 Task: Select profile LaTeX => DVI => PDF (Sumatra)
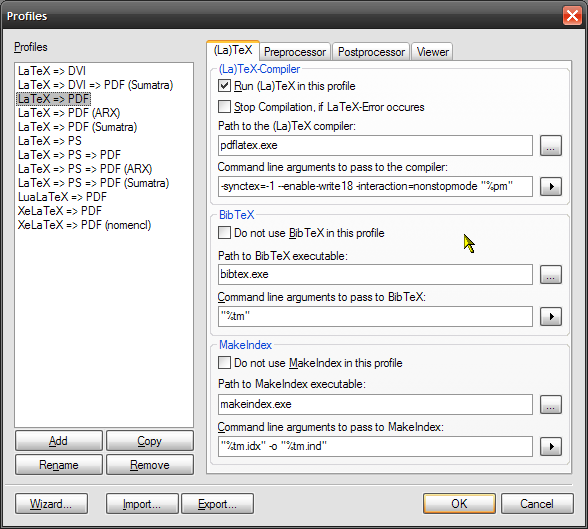[96, 85]
